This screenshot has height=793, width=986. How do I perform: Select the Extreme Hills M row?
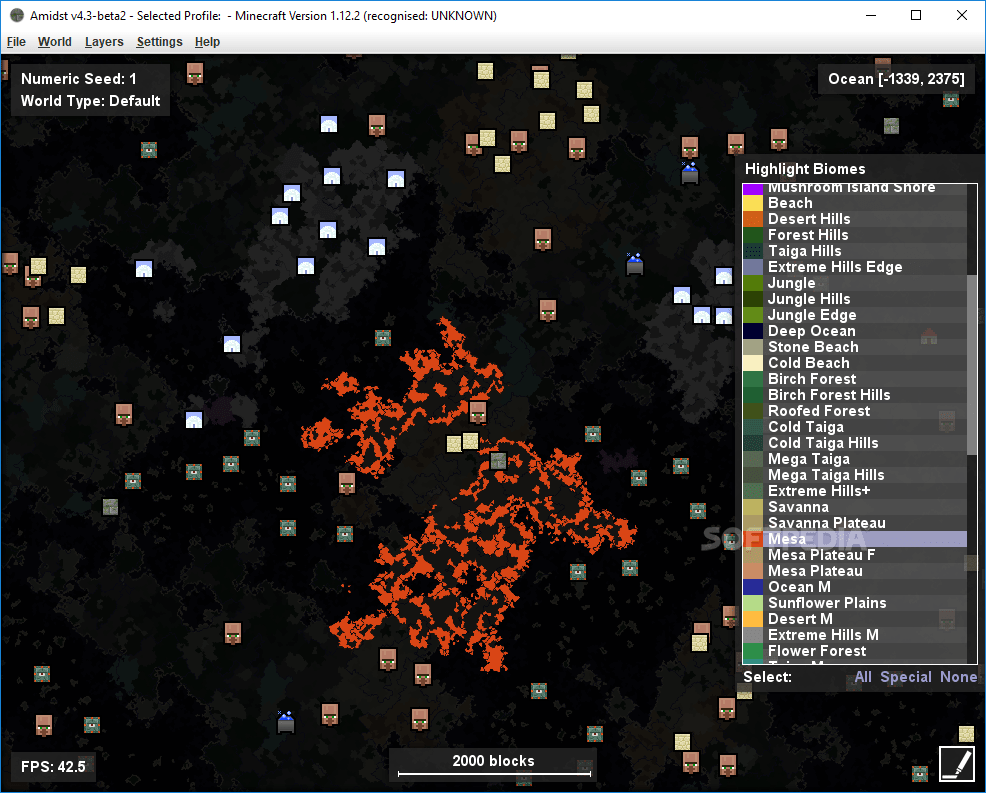(x=855, y=635)
